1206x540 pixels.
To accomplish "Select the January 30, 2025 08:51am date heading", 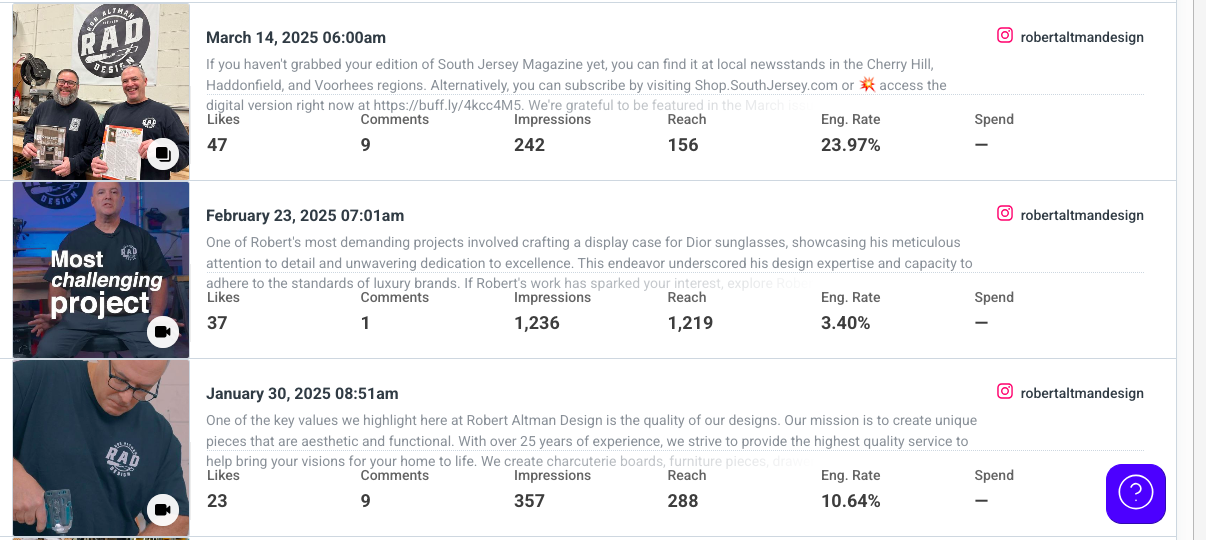I will coord(302,393).
